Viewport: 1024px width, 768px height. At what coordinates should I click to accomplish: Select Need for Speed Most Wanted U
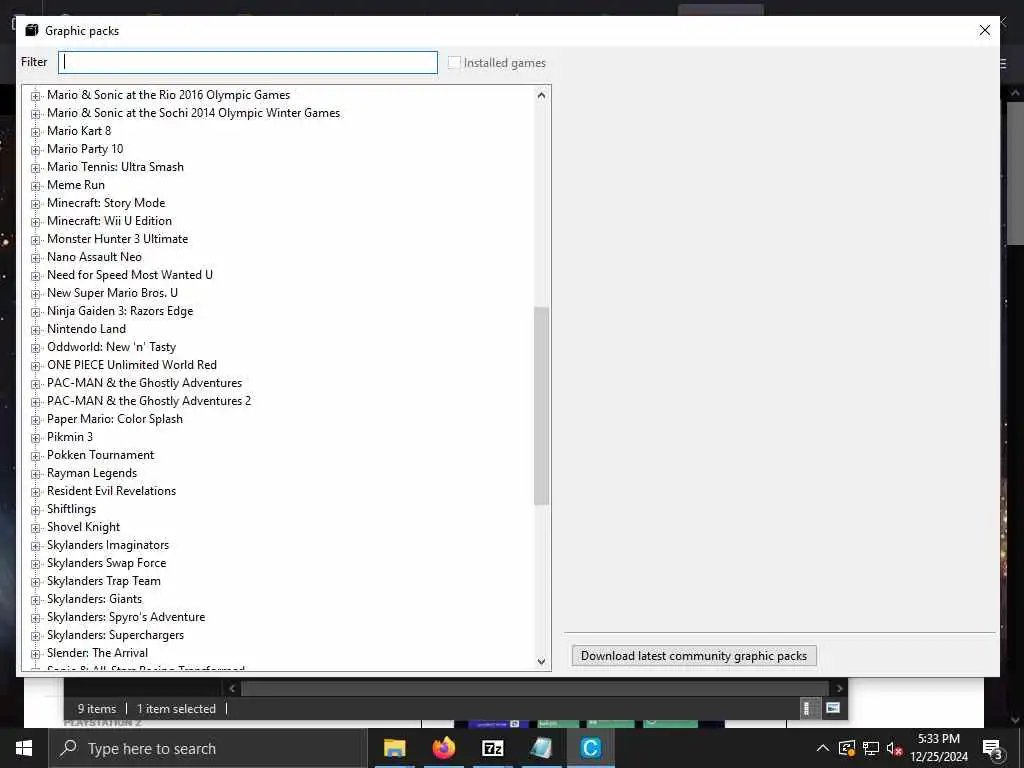129,275
